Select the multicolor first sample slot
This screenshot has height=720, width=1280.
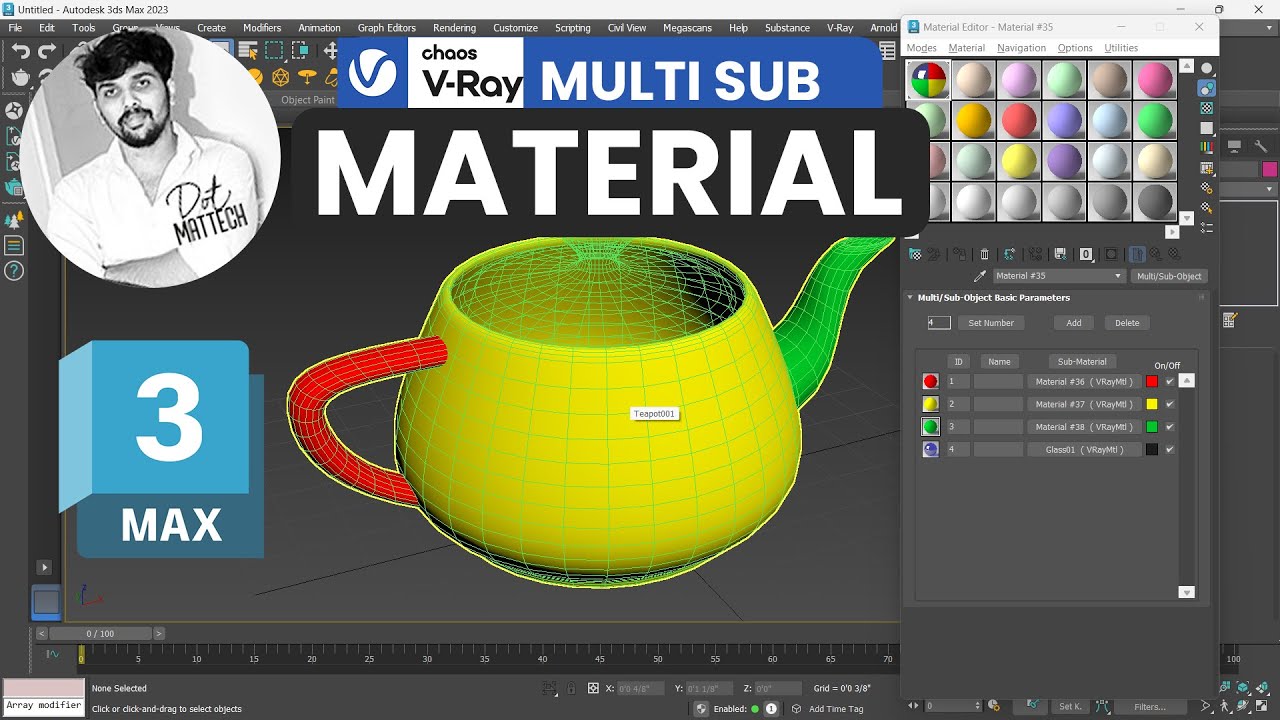point(928,80)
